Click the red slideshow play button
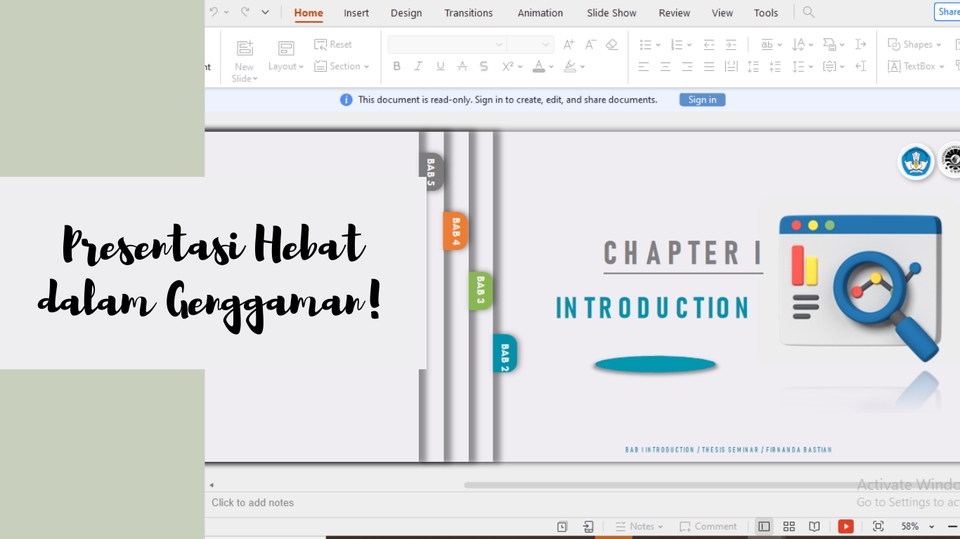Viewport: 960px width, 539px height. (845, 526)
